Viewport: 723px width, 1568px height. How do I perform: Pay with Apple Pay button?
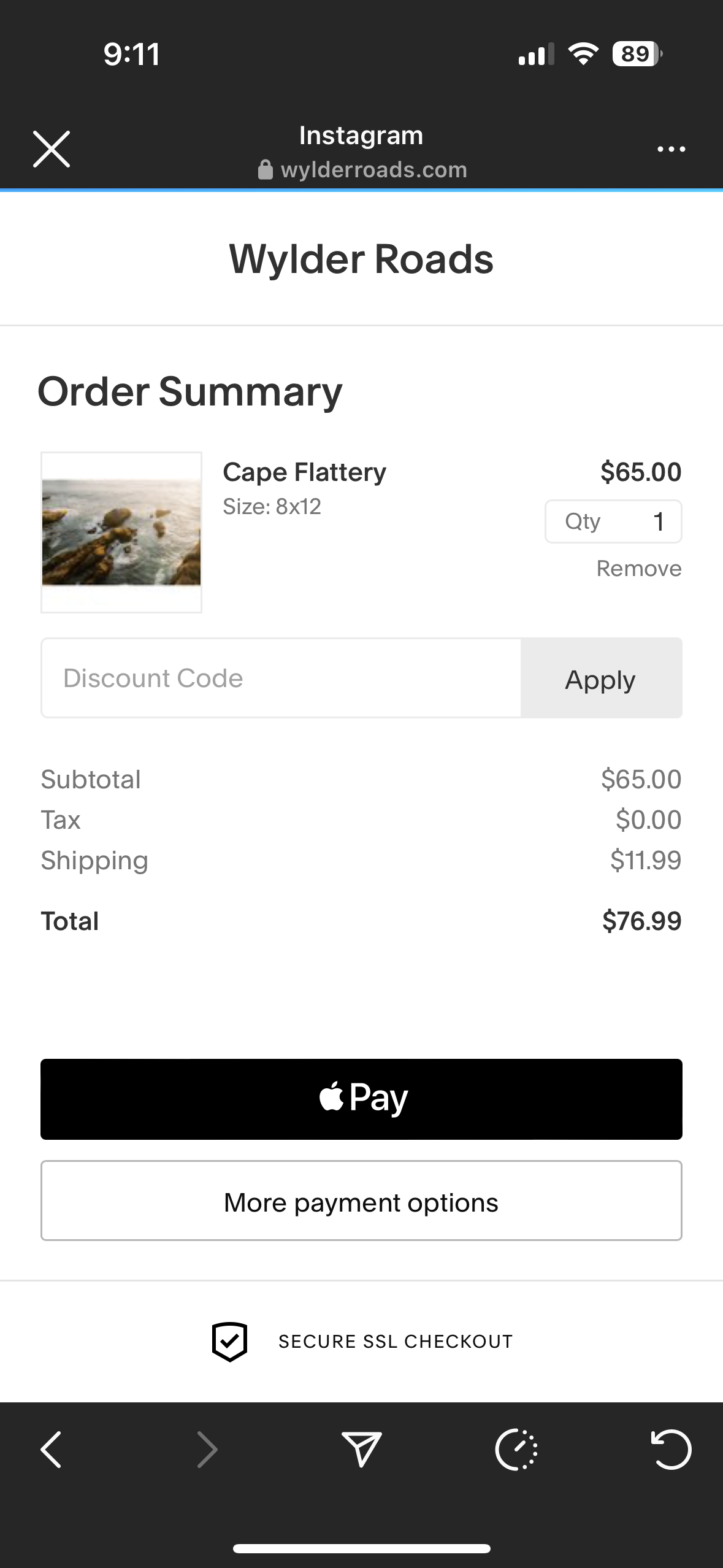tap(361, 1099)
